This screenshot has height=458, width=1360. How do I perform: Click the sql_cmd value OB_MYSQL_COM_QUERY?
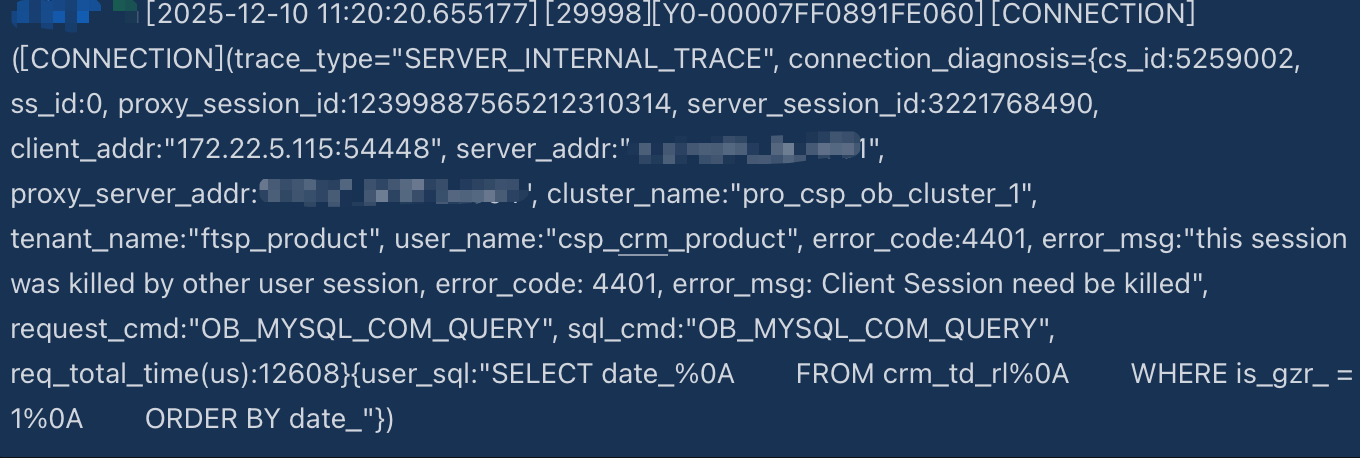[865, 329]
